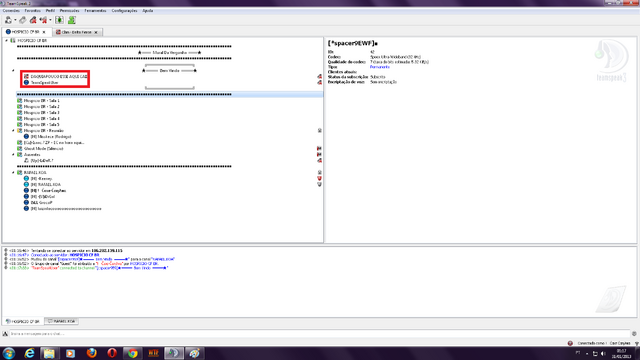Switch to the second server tab
The width and height of the screenshot is (640, 360).
[78, 32]
